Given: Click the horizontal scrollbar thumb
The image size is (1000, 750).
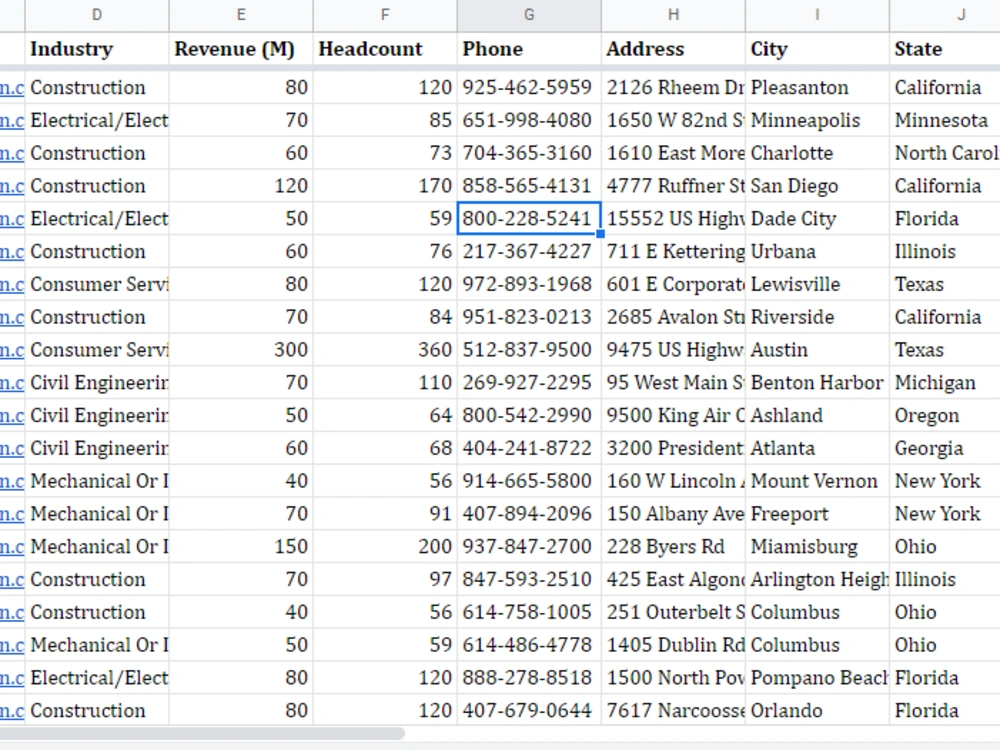Looking at the screenshot, I should [x=202, y=733].
